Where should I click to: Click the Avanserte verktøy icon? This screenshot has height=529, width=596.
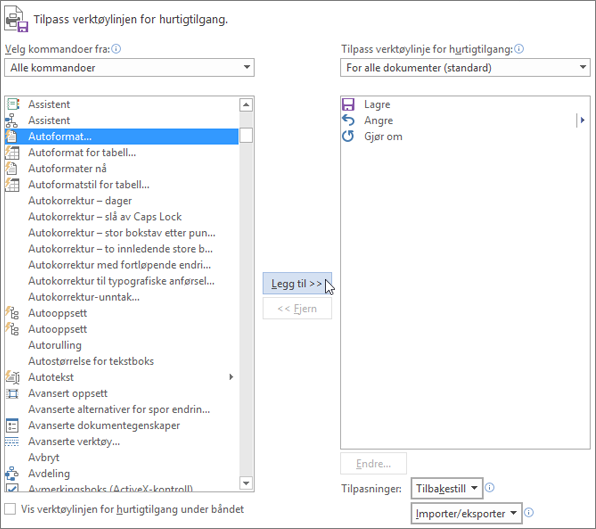click(12, 442)
